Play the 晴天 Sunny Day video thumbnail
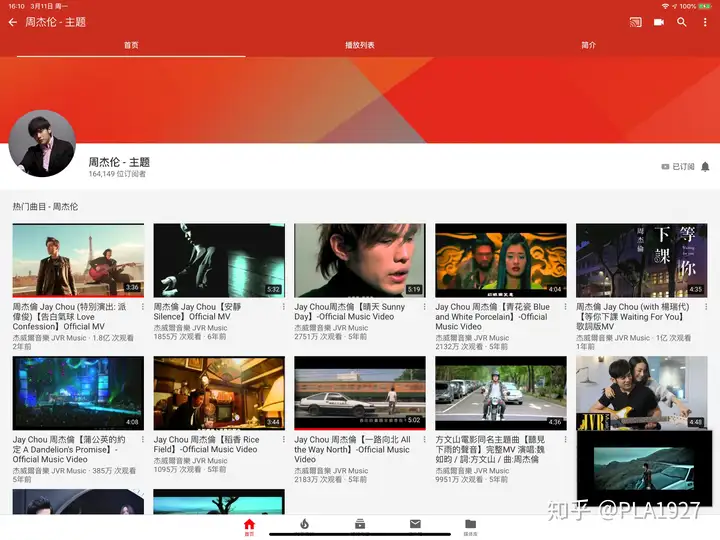Viewport: 720px width, 540px height. pos(360,260)
